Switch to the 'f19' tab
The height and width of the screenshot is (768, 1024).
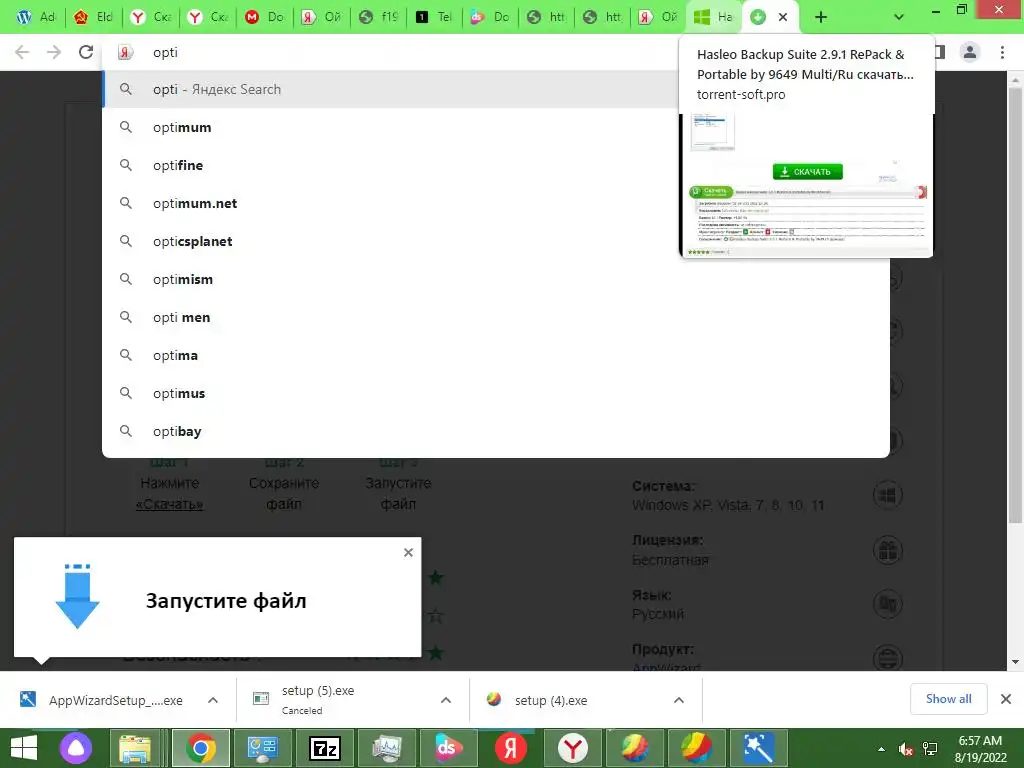coord(379,17)
